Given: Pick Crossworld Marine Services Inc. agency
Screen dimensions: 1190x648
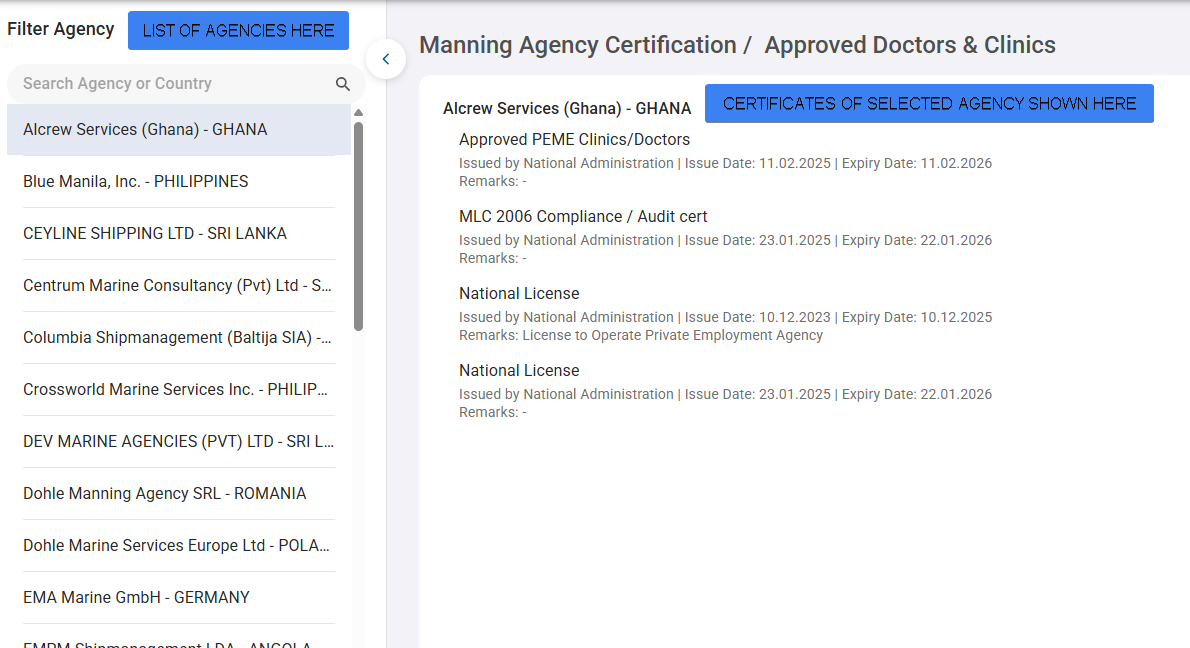Looking at the screenshot, I should coord(179,389).
